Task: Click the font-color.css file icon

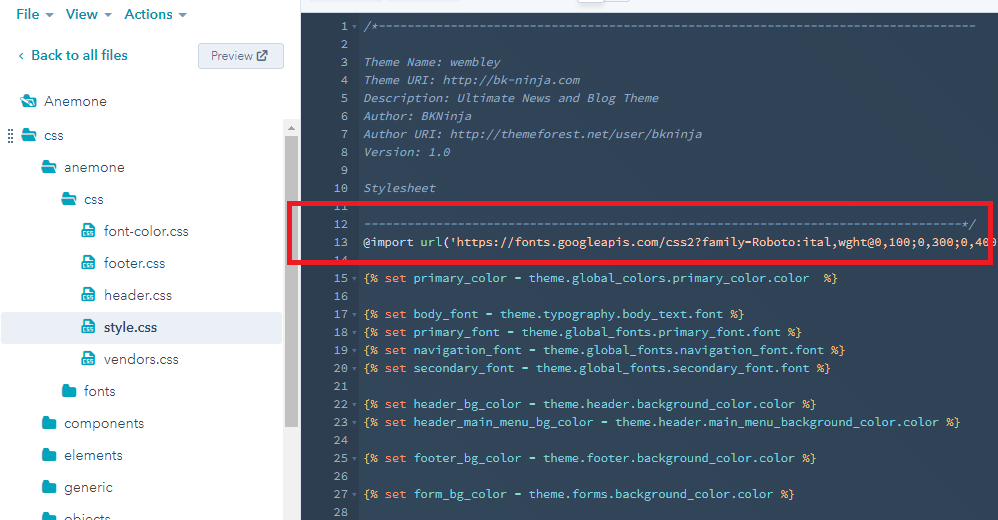Action: [88, 231]
